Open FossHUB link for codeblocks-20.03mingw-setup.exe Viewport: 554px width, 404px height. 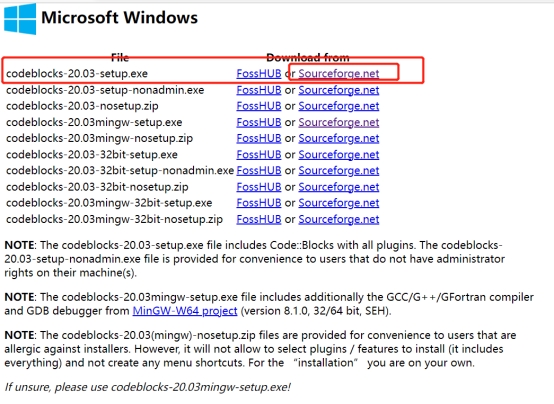(x=259, y=122)
